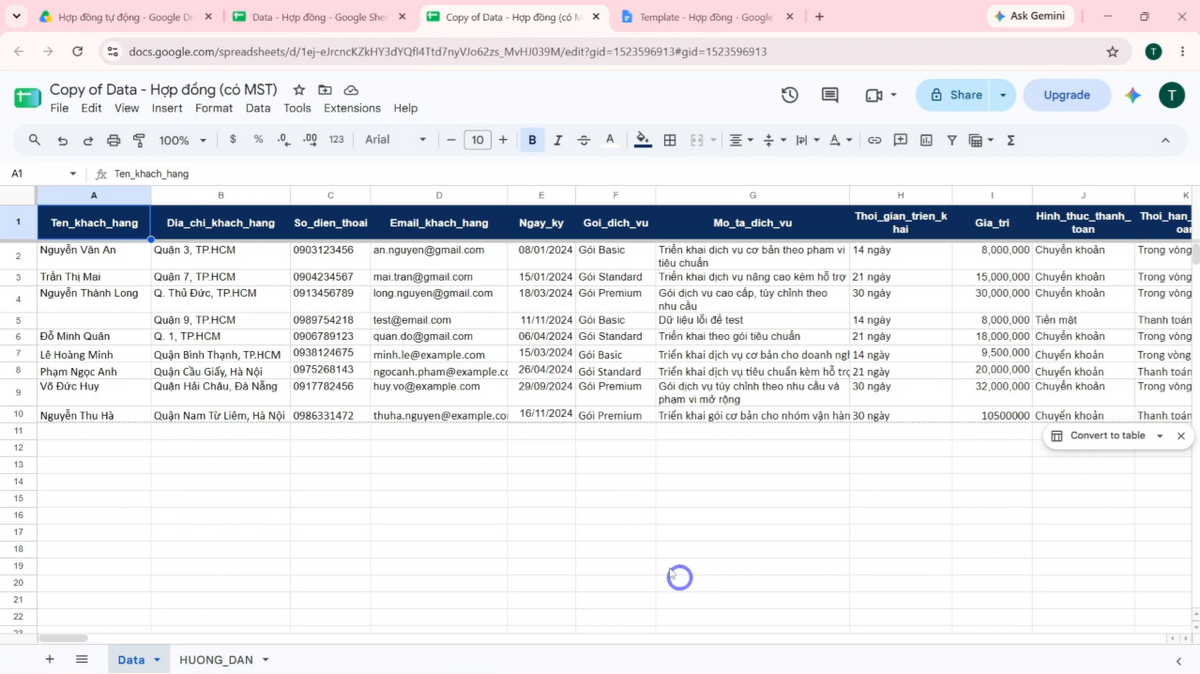
Task: Undo the last action
Action: point(62,140)
